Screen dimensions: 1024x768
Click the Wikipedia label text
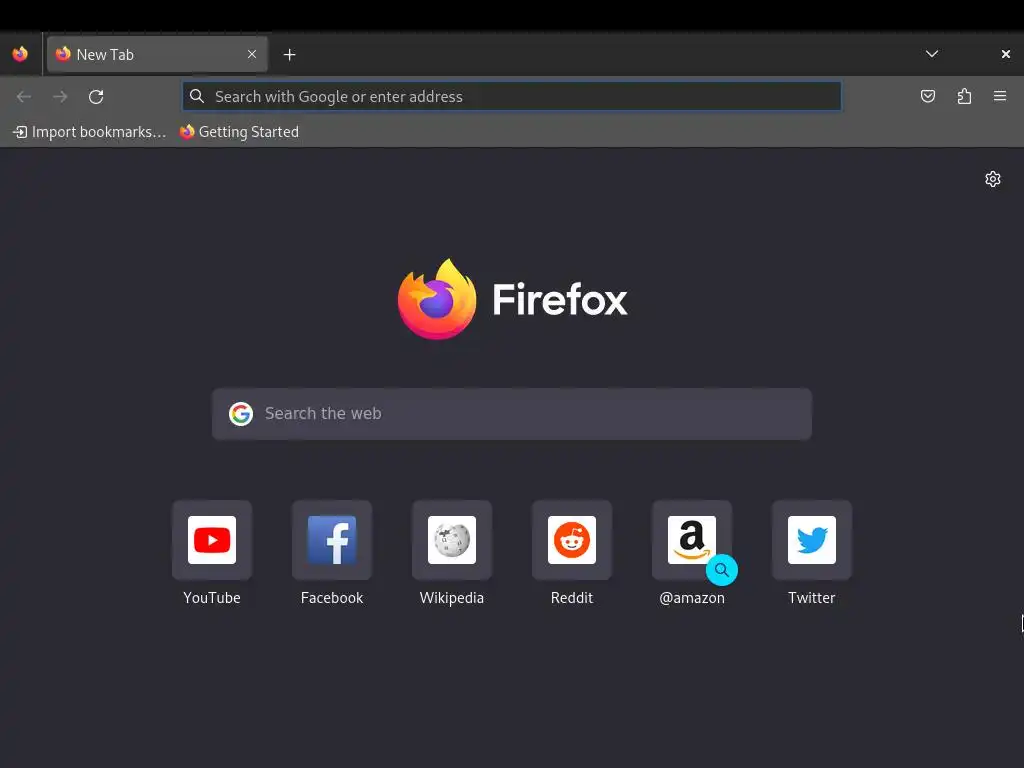click(x=452, y=598)
